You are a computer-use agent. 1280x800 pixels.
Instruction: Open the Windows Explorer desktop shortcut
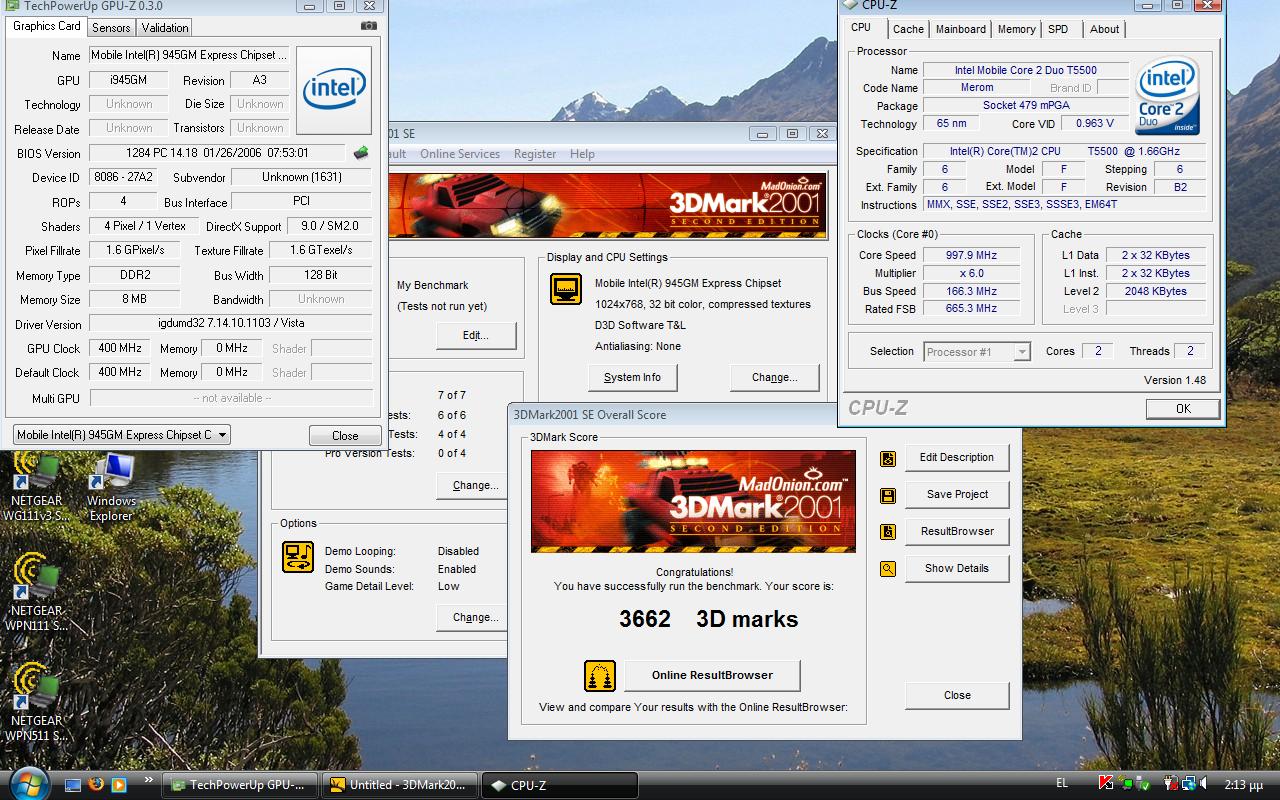(111, 488)
